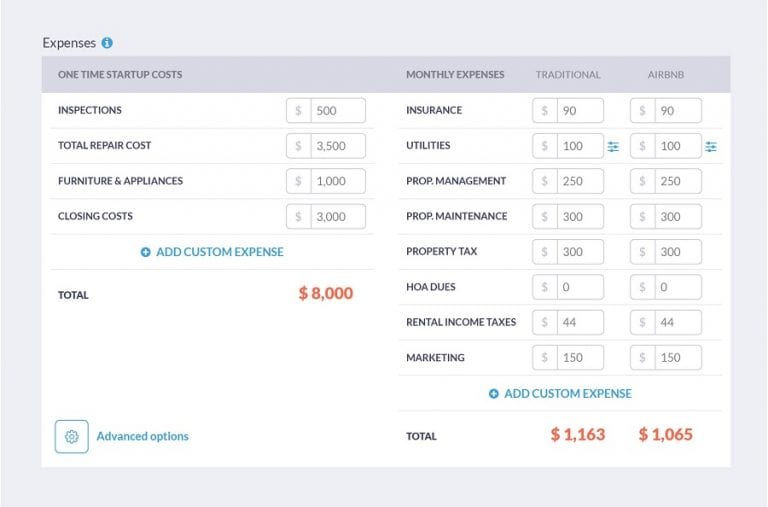Edit Traditional Property Tax field
The image size is (768, 507).
pyautogui.click(x=579, y=252)
